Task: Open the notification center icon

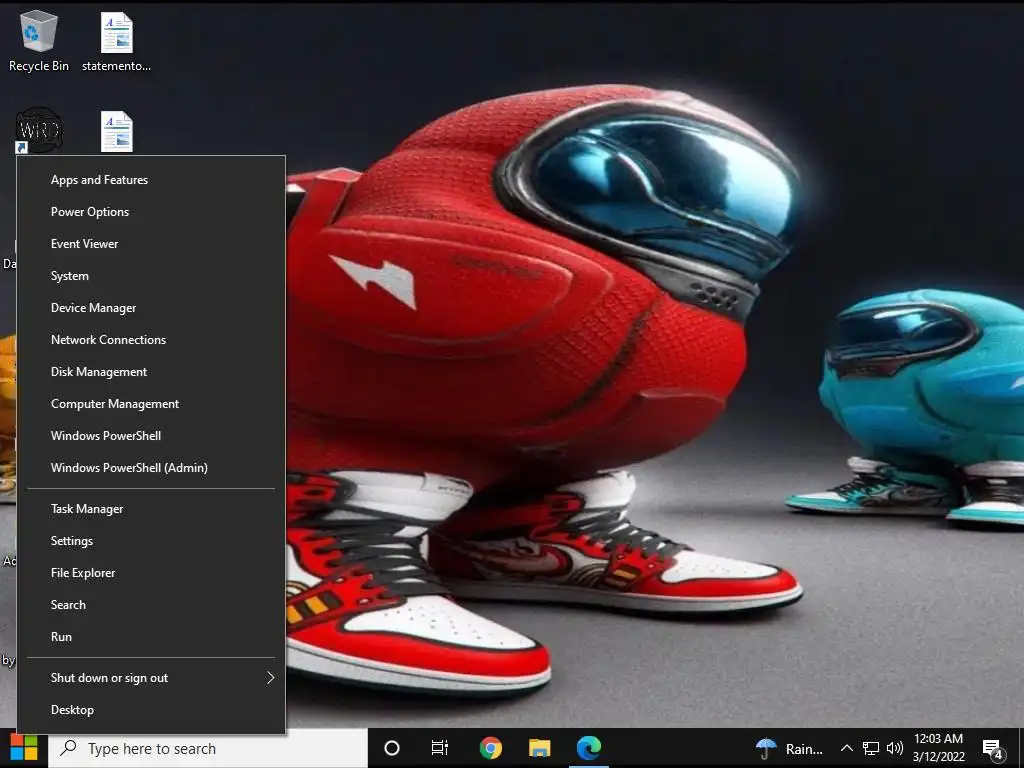Action: (993, 749)
